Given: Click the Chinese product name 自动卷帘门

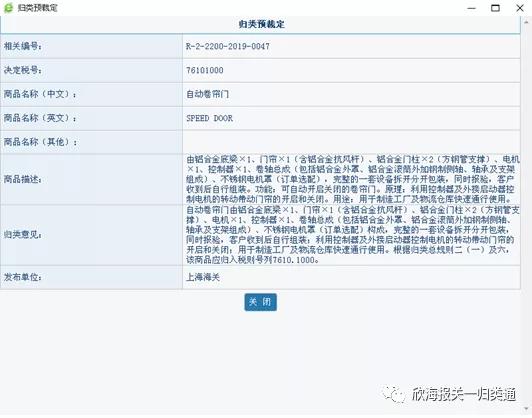Looking at the screenshot, I should point(207,94).
